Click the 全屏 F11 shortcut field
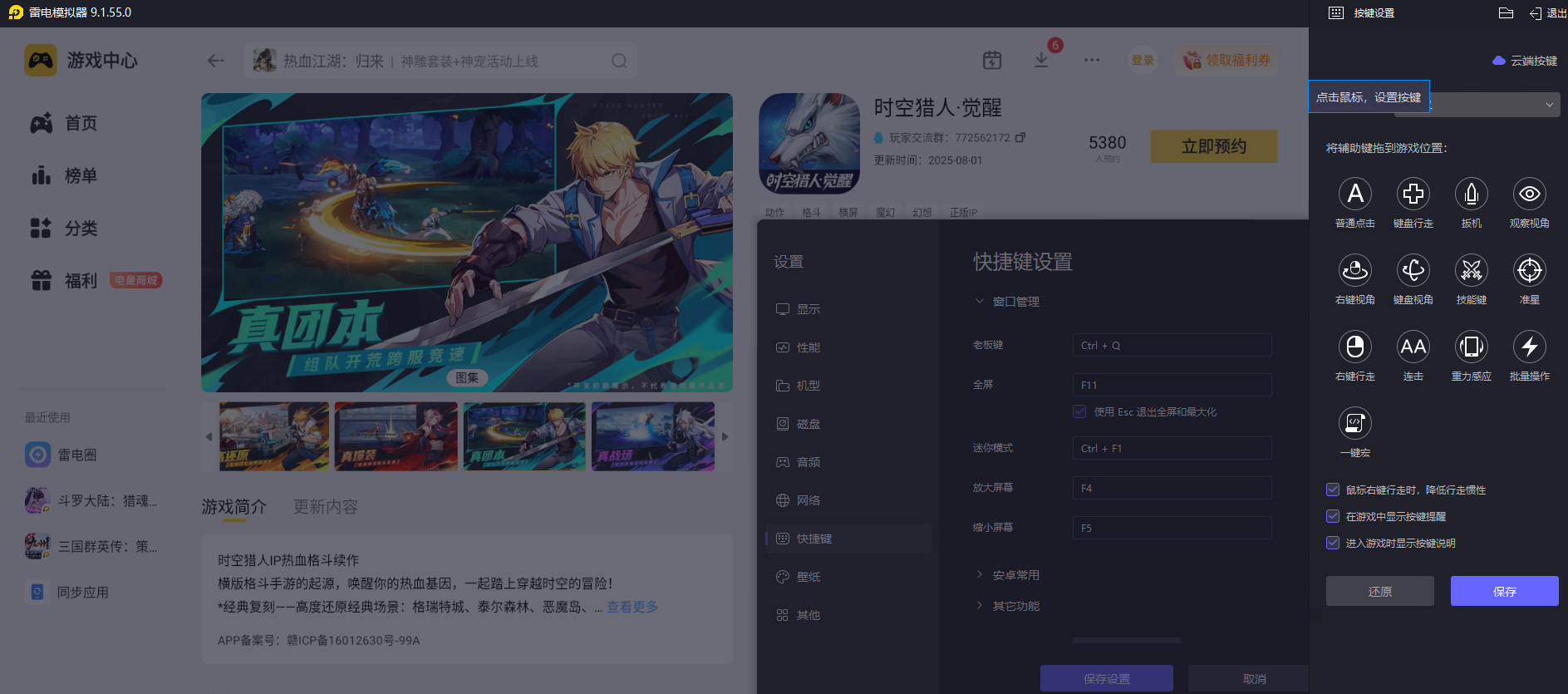Screen dimensions: 1568x694 [1172, 385]
